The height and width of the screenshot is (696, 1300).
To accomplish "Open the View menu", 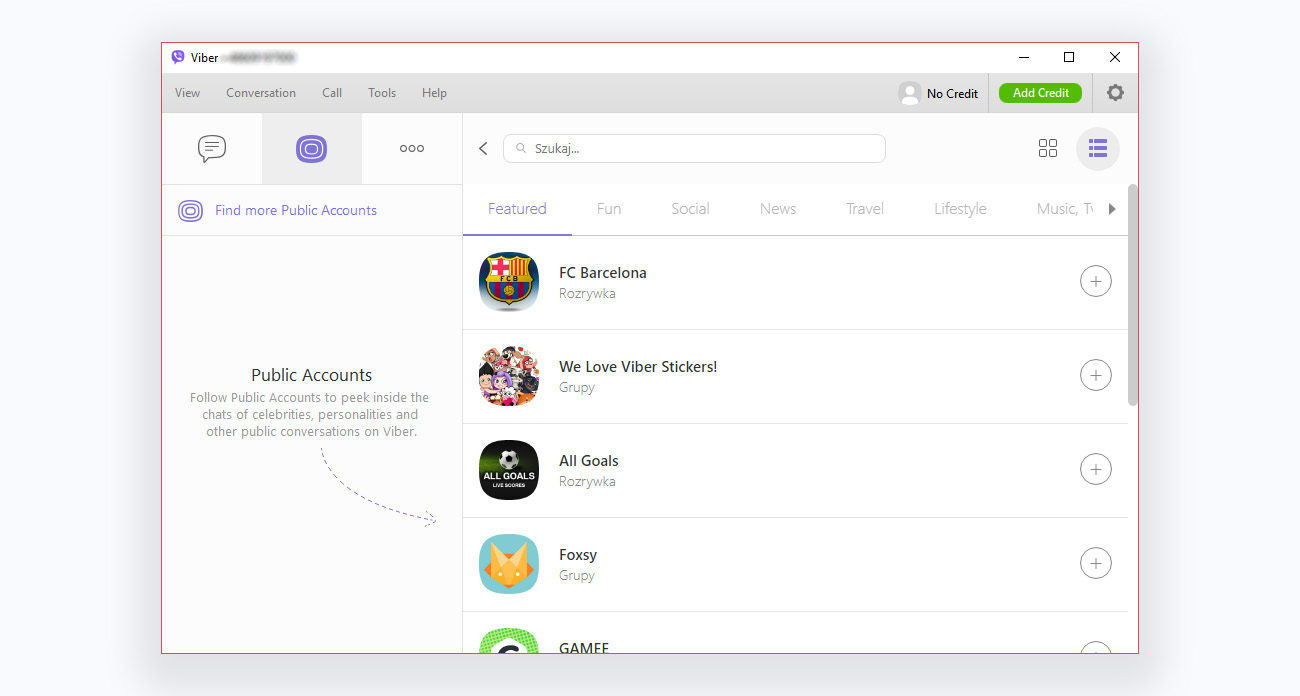I will tap(187, 93).
